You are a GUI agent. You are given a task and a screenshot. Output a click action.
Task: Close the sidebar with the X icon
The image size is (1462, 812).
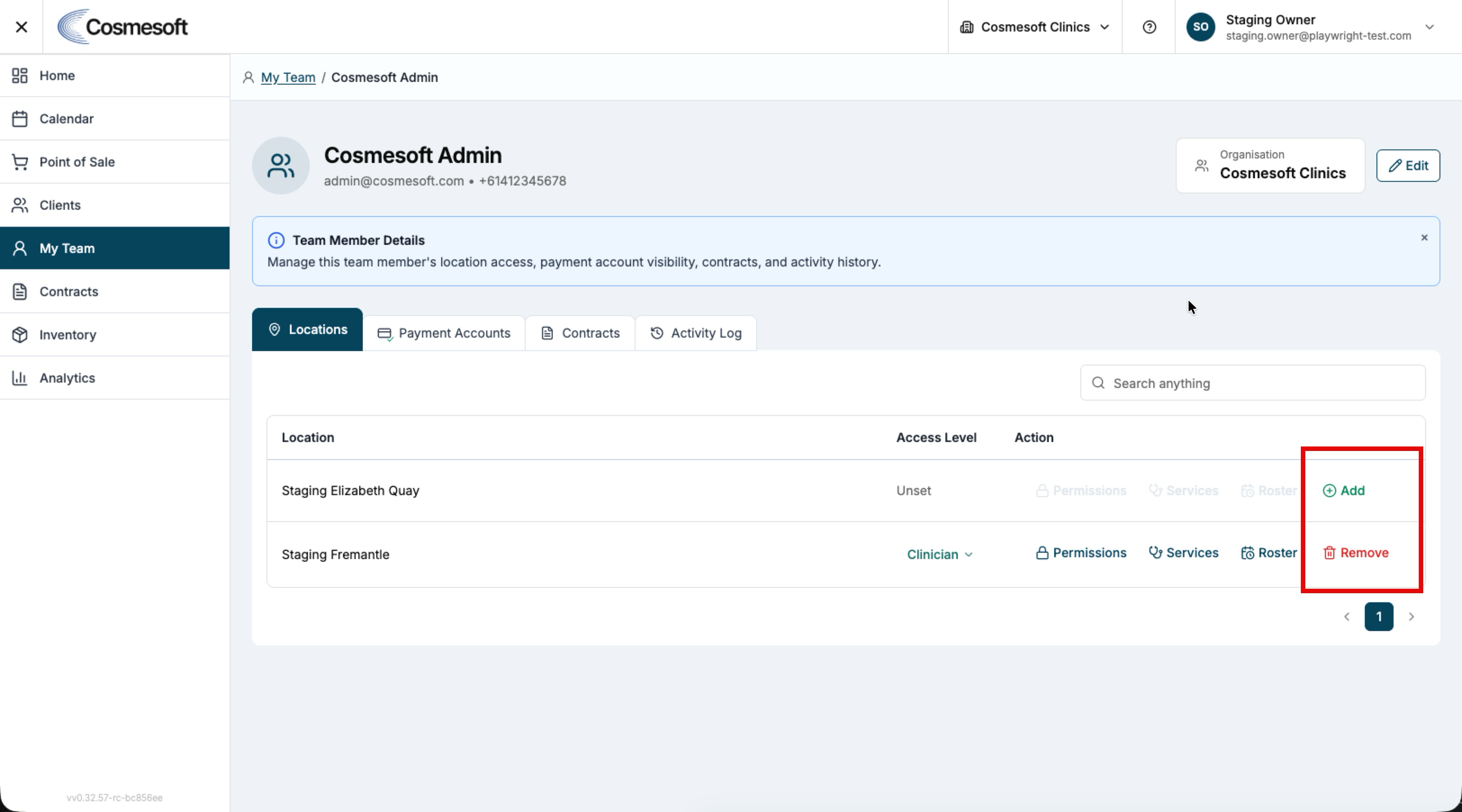(x=22, y=27)
